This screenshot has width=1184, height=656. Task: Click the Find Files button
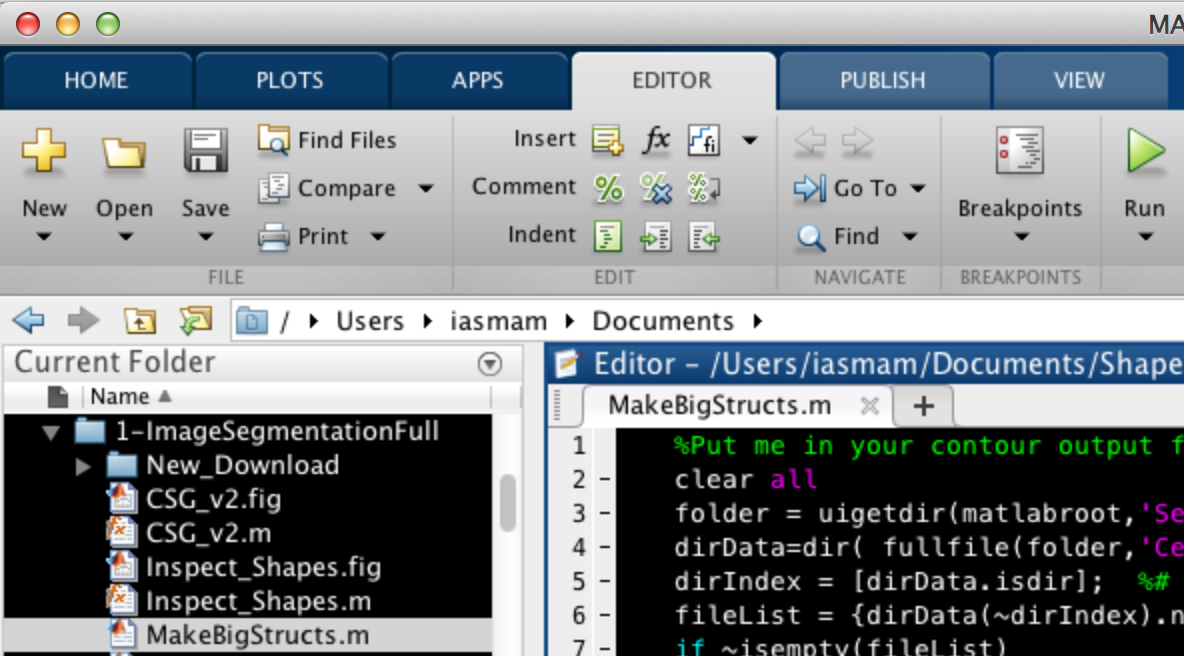click(x=327, y=140)
